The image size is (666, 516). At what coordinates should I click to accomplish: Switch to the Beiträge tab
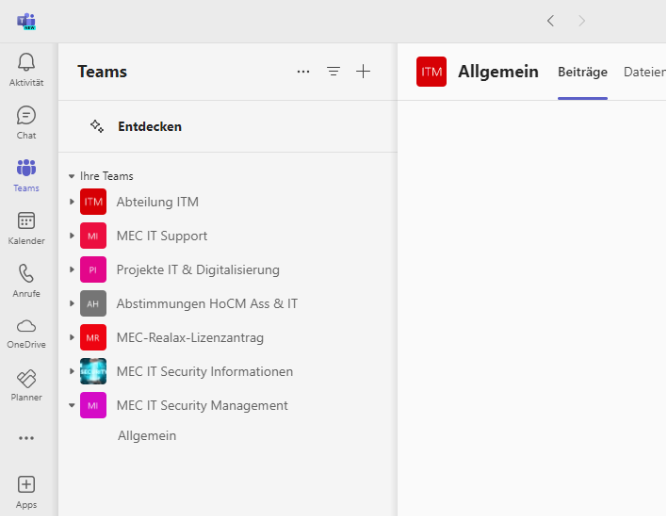pos(582,72)
